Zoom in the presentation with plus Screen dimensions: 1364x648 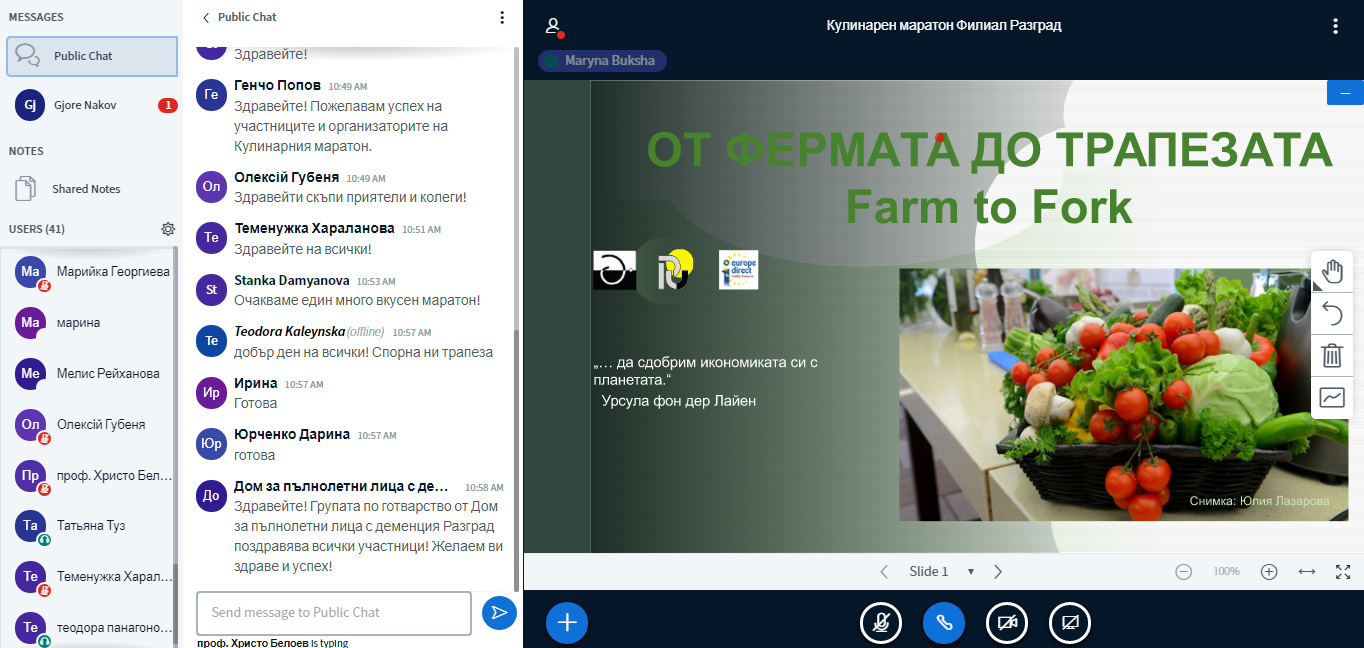coord(1269,572)
